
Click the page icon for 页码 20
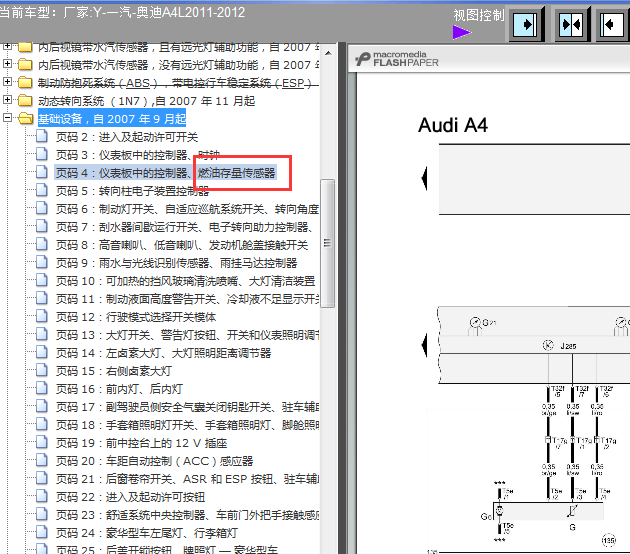click(x=42, y=461)
